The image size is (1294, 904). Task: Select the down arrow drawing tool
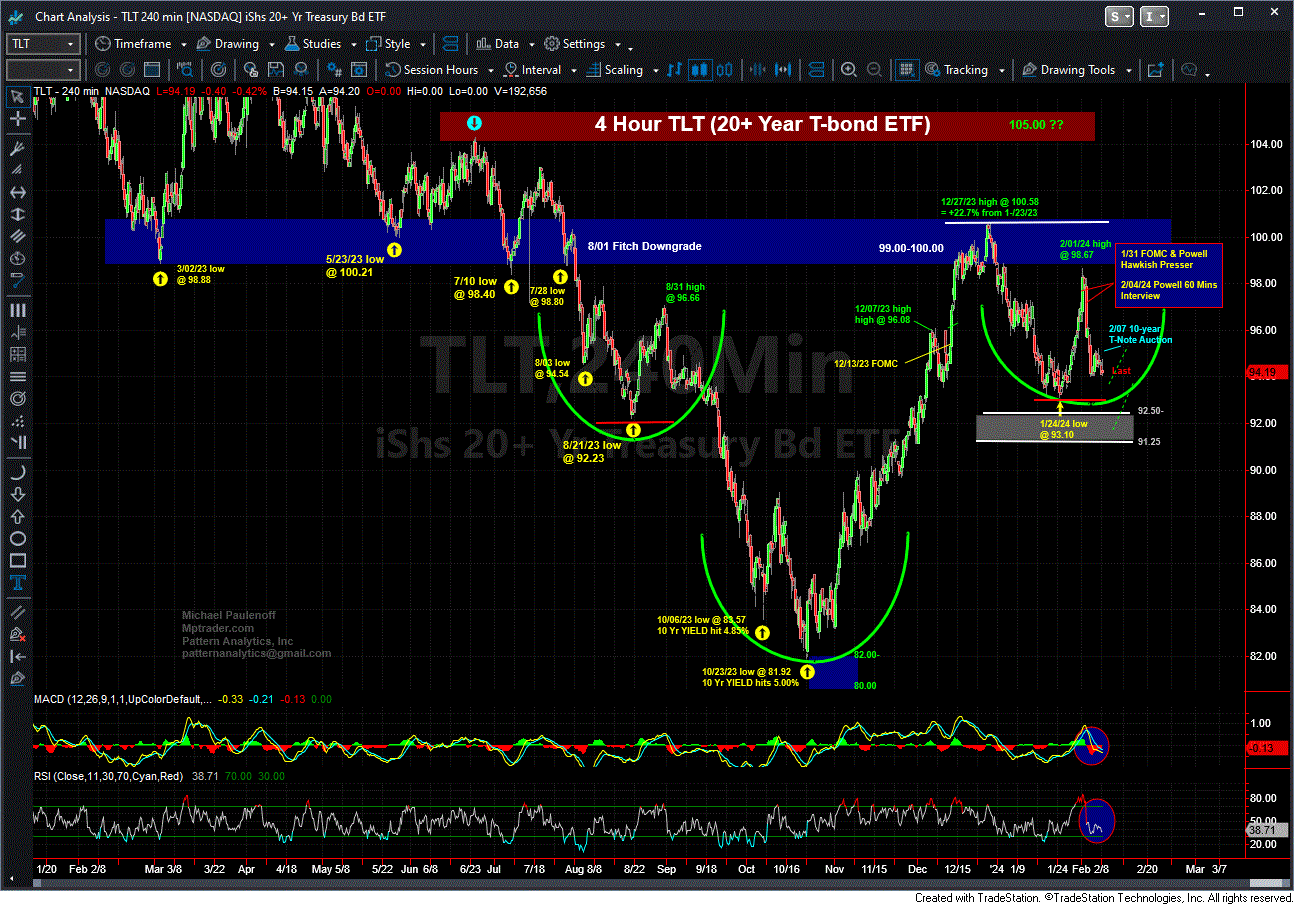tap(16, 494)
